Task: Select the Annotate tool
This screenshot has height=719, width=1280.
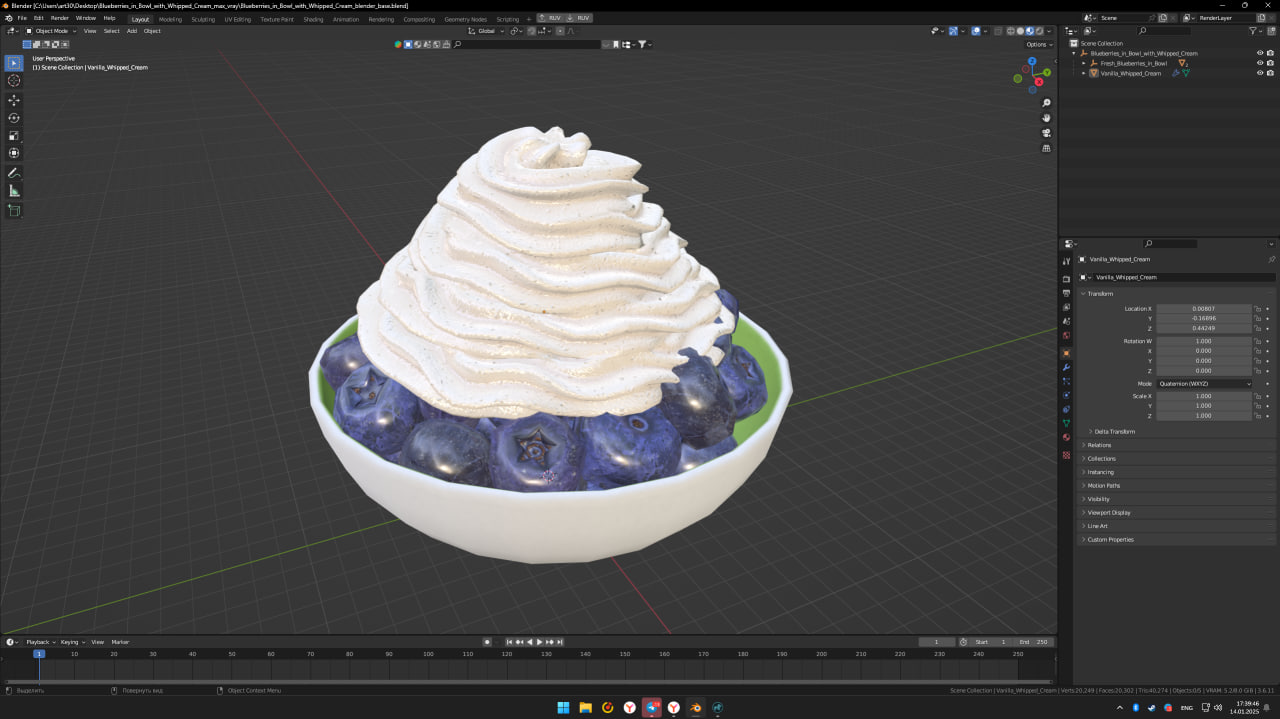Action: point(14,173)
